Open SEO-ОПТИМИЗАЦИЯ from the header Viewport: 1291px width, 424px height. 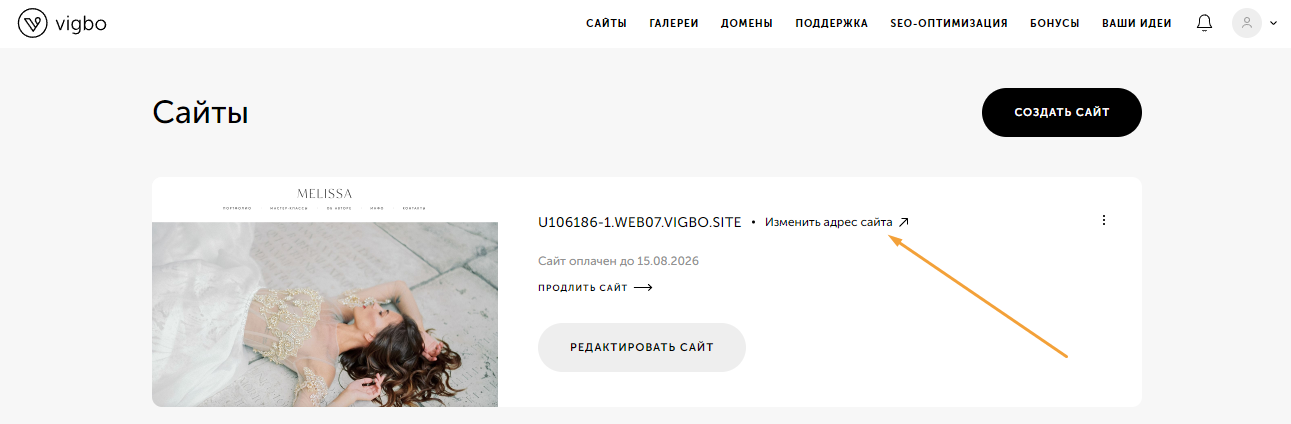[x=949, y=23]
